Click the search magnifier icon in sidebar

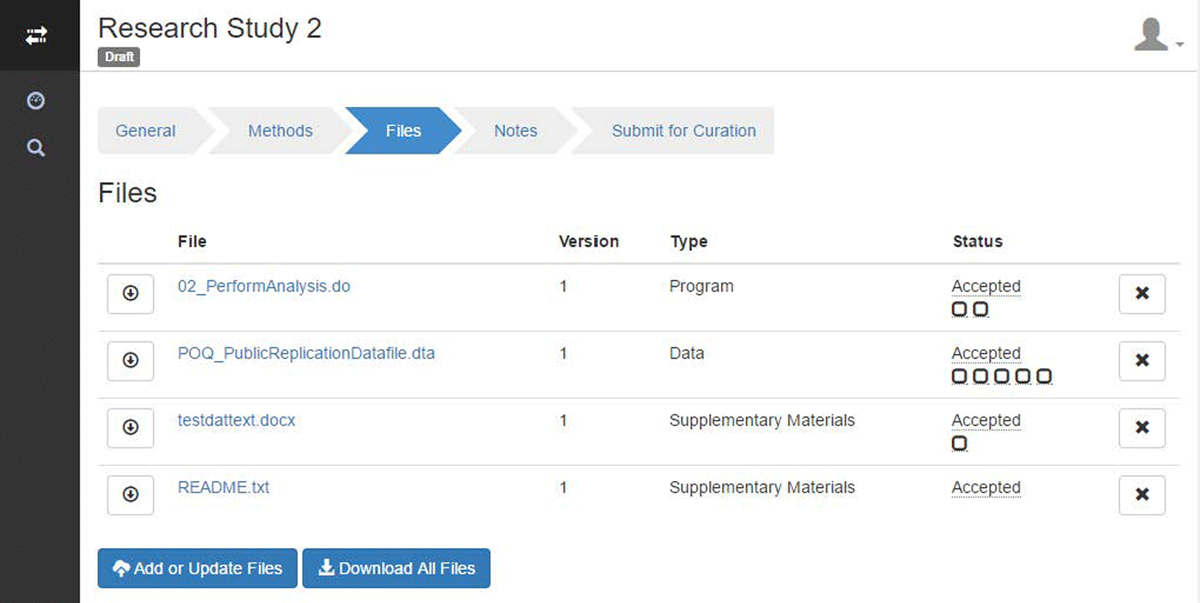36,148
